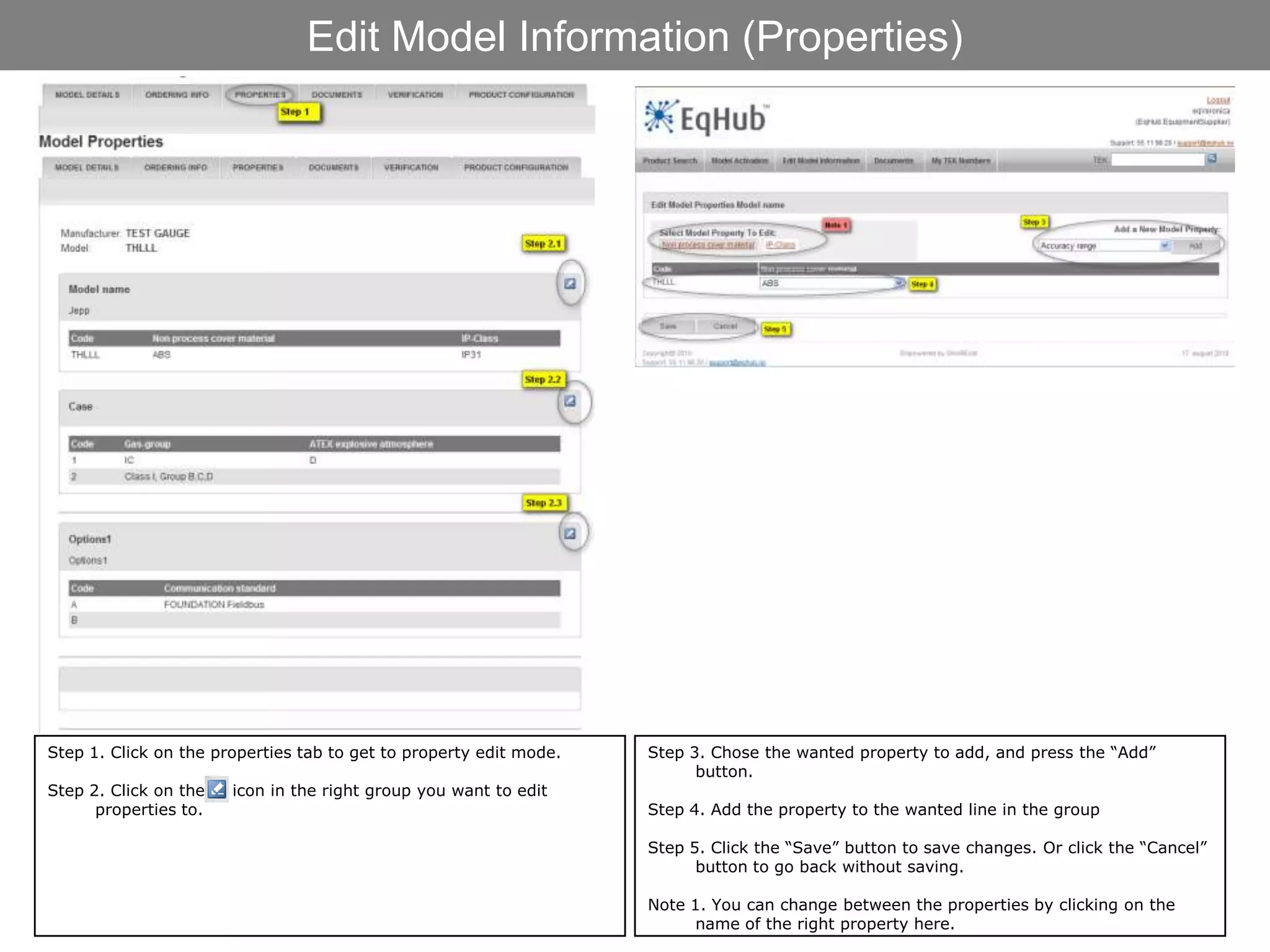Click the Cancel button
1270x952 pixels.
coord(724,326)
